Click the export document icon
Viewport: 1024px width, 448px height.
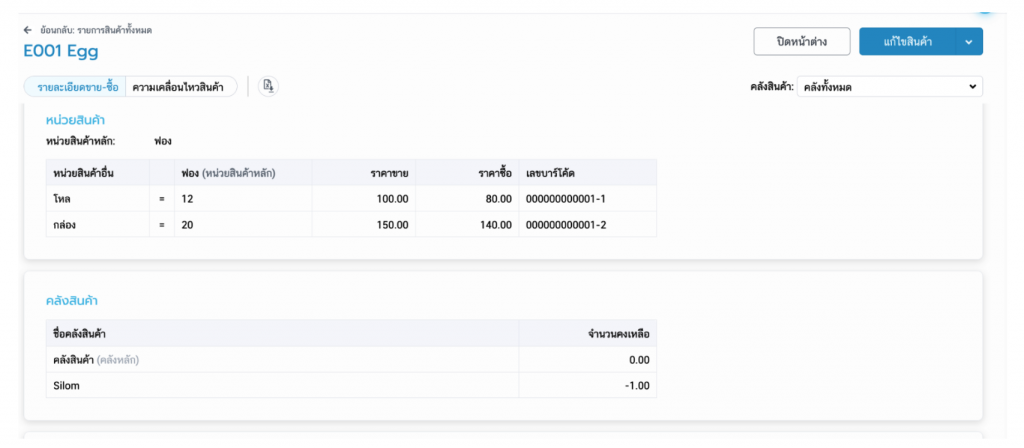coord(268,87)
